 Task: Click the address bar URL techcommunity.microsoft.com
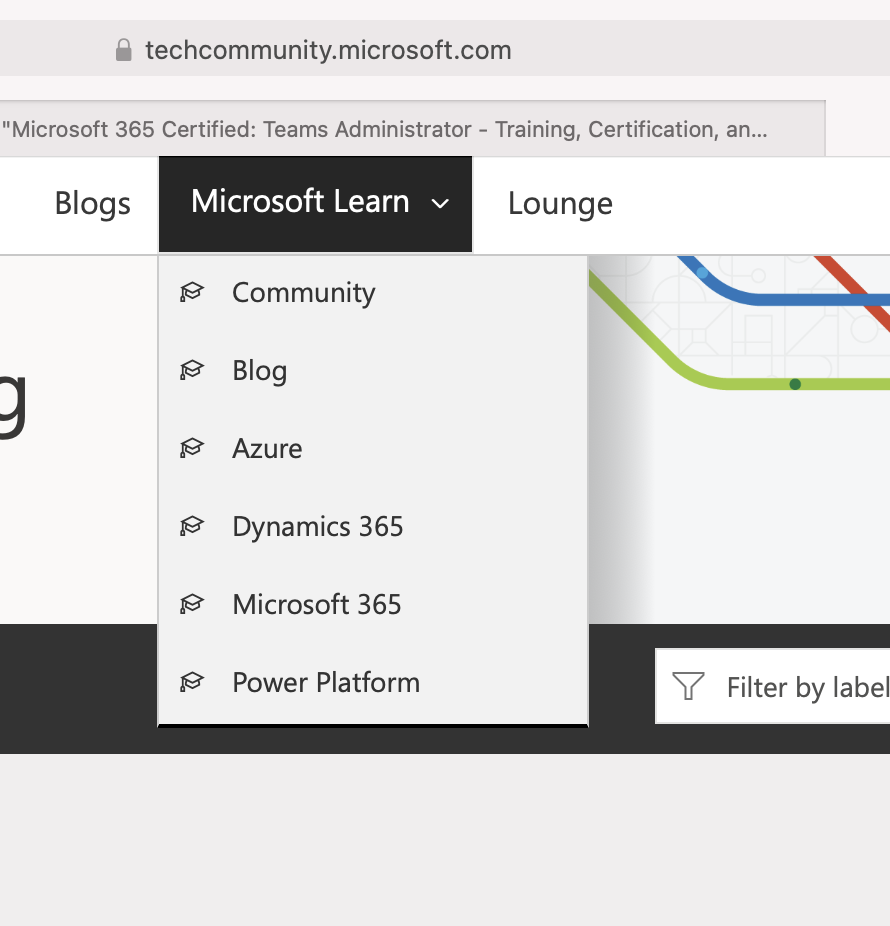(x=330, y=47)
